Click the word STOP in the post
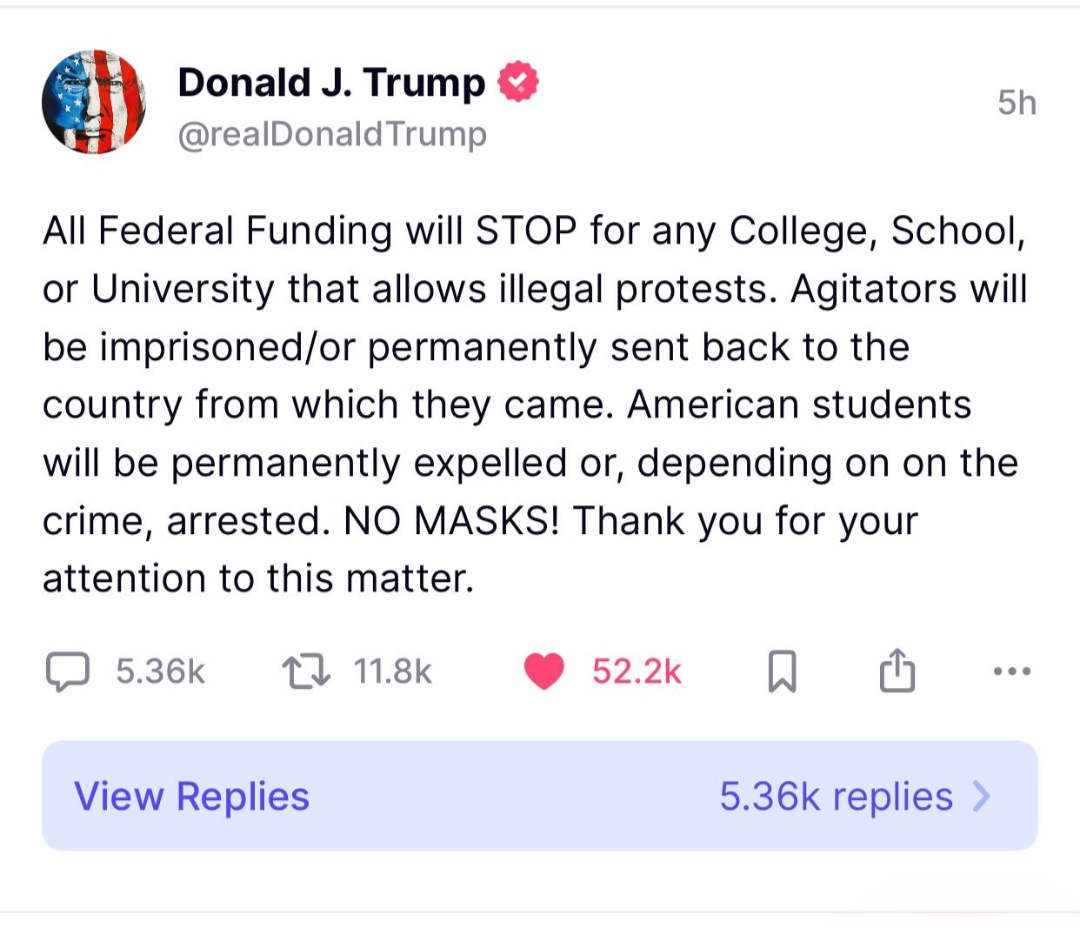Image resolution: width=1080 pixels, height=928 pixels. pyautogui.click(x=527, y=231)
